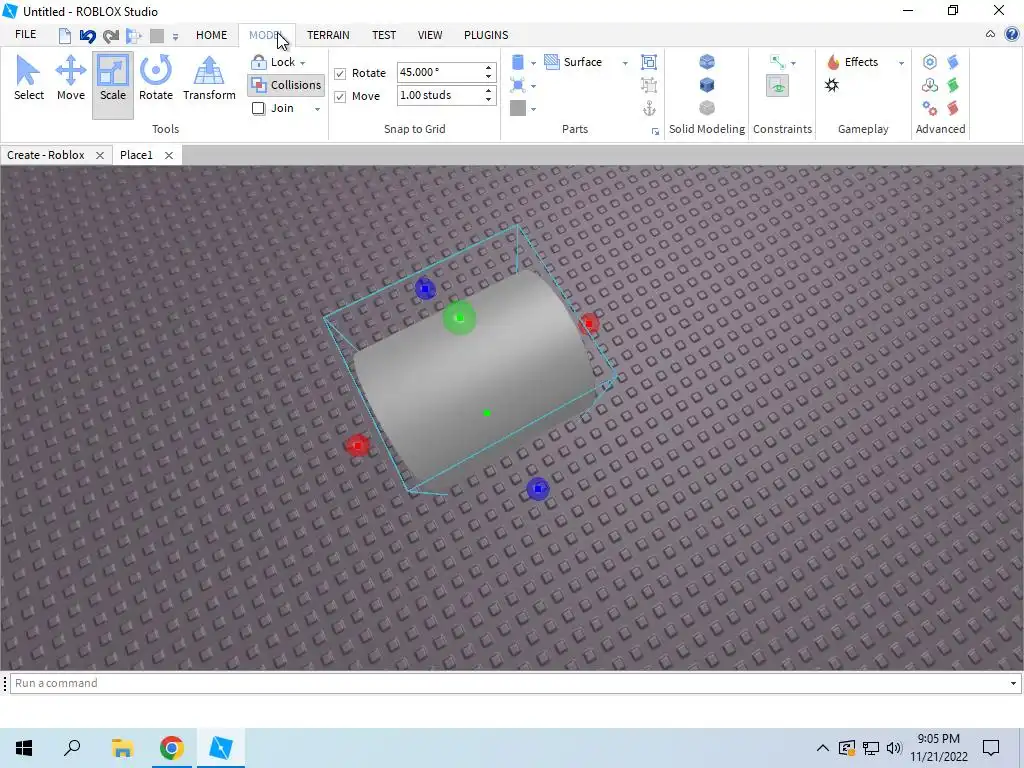Image resolution: width=1024 pixels, height=768 pixels.
Task: Click the gray part color swatch
Action: tap(517, 108)
